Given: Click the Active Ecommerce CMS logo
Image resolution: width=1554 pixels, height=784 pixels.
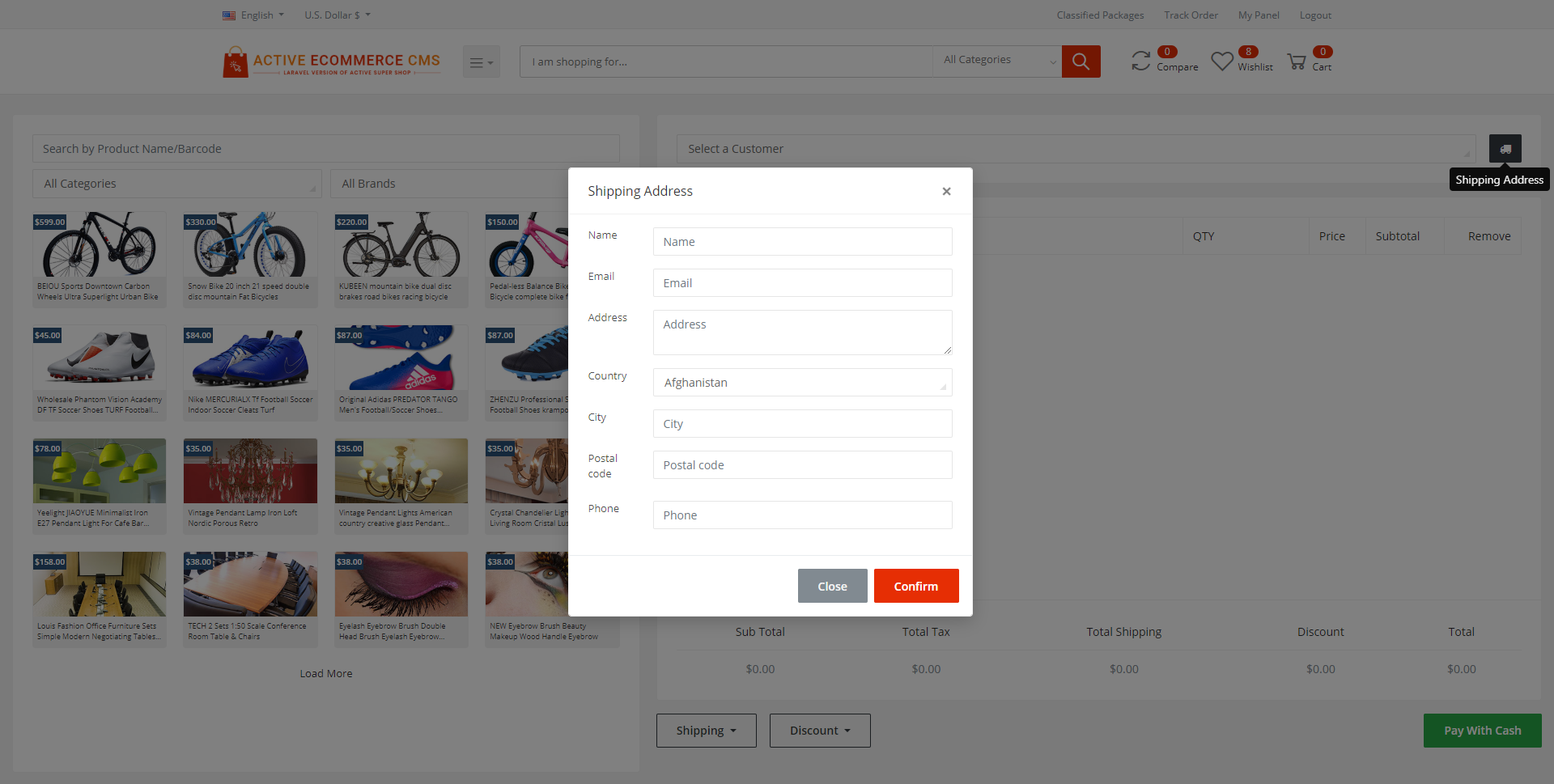Looking at the screenshot, I should [x=332, y=61].
